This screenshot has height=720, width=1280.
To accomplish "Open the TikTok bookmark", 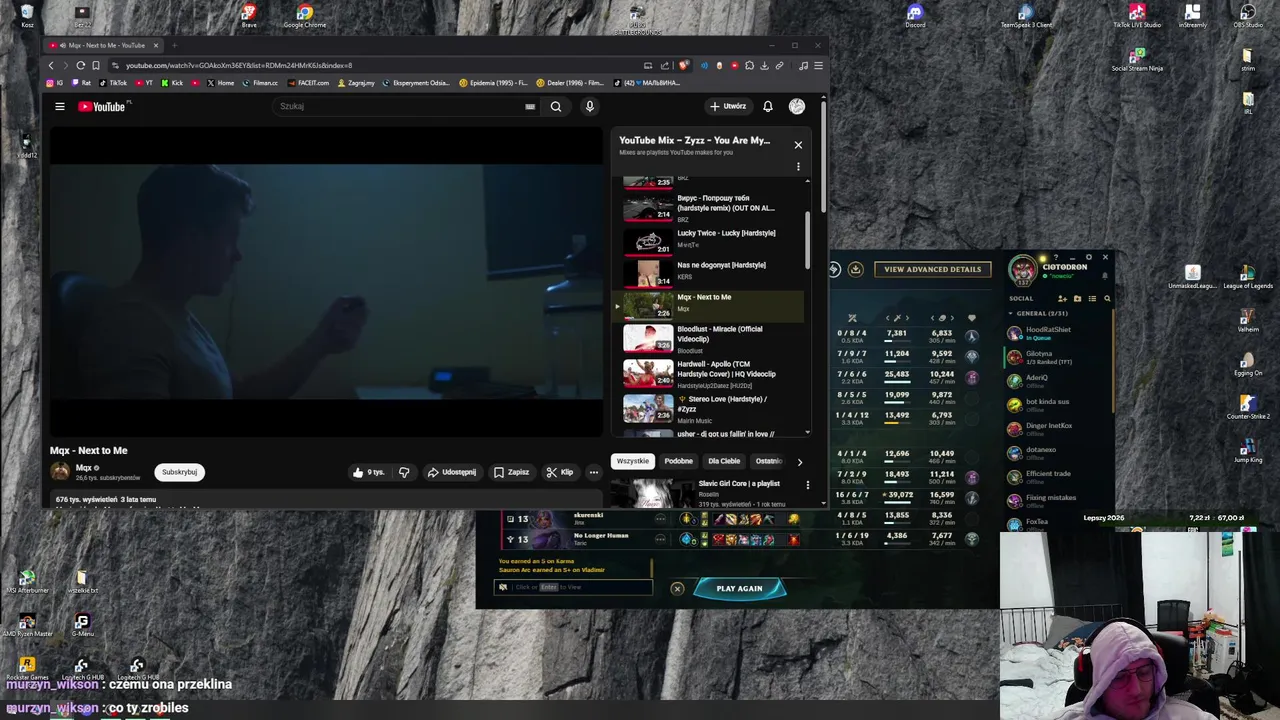I will [x=114, y=83].
